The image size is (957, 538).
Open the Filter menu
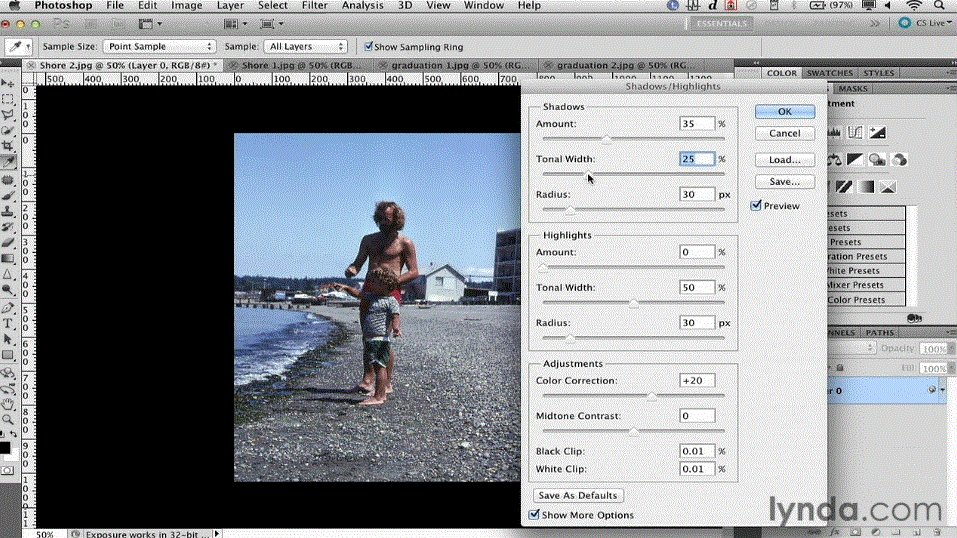point(314,5)
